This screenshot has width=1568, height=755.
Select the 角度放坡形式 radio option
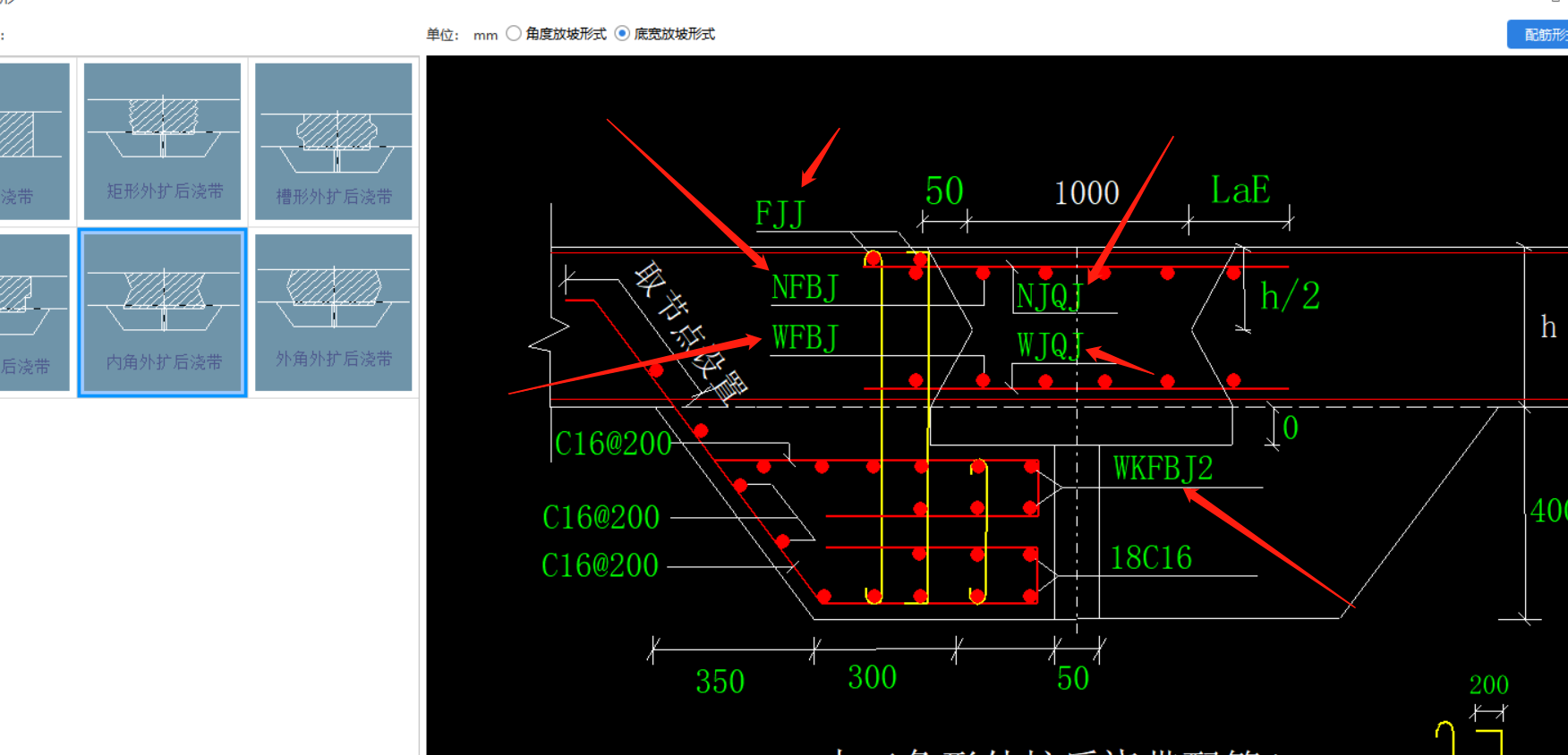click(514, 34)
